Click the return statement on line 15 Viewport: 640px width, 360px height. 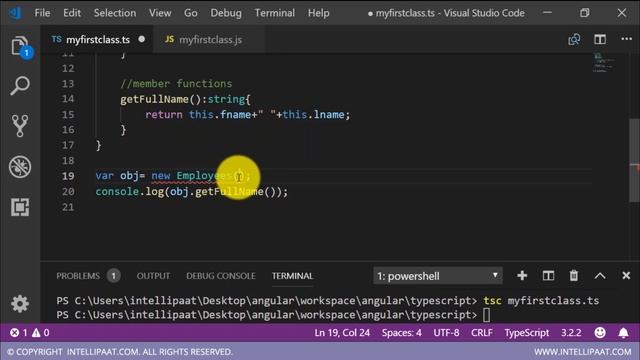click(x=247, y=115)
